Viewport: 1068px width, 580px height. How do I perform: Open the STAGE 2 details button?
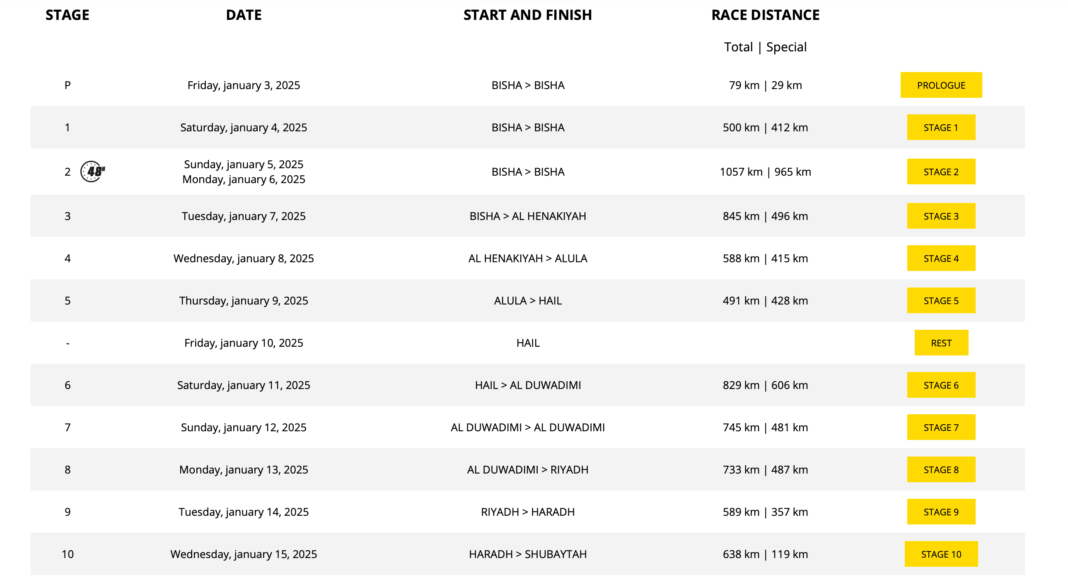click(x=941, y=172)
